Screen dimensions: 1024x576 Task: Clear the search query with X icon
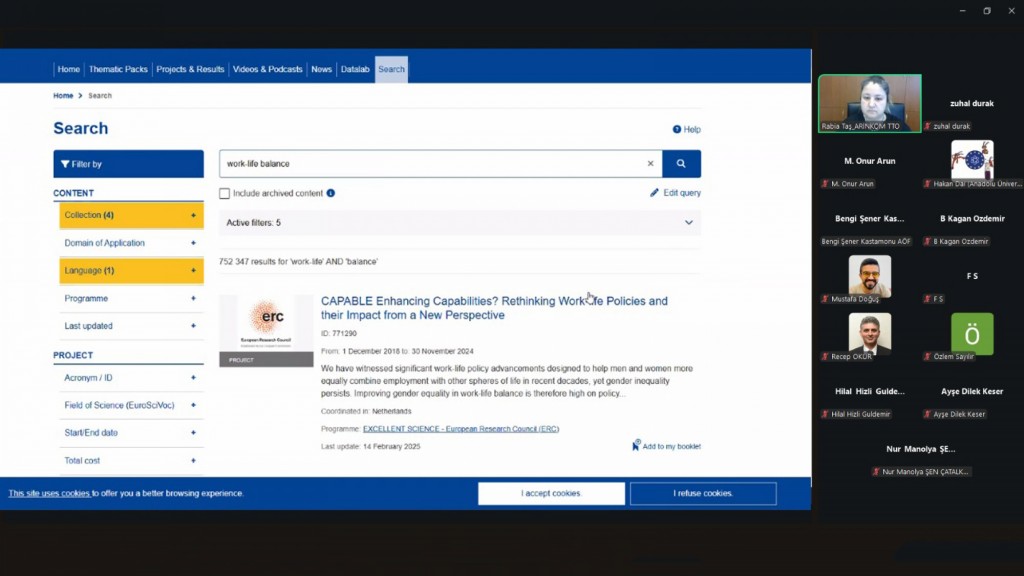(650, 164)
